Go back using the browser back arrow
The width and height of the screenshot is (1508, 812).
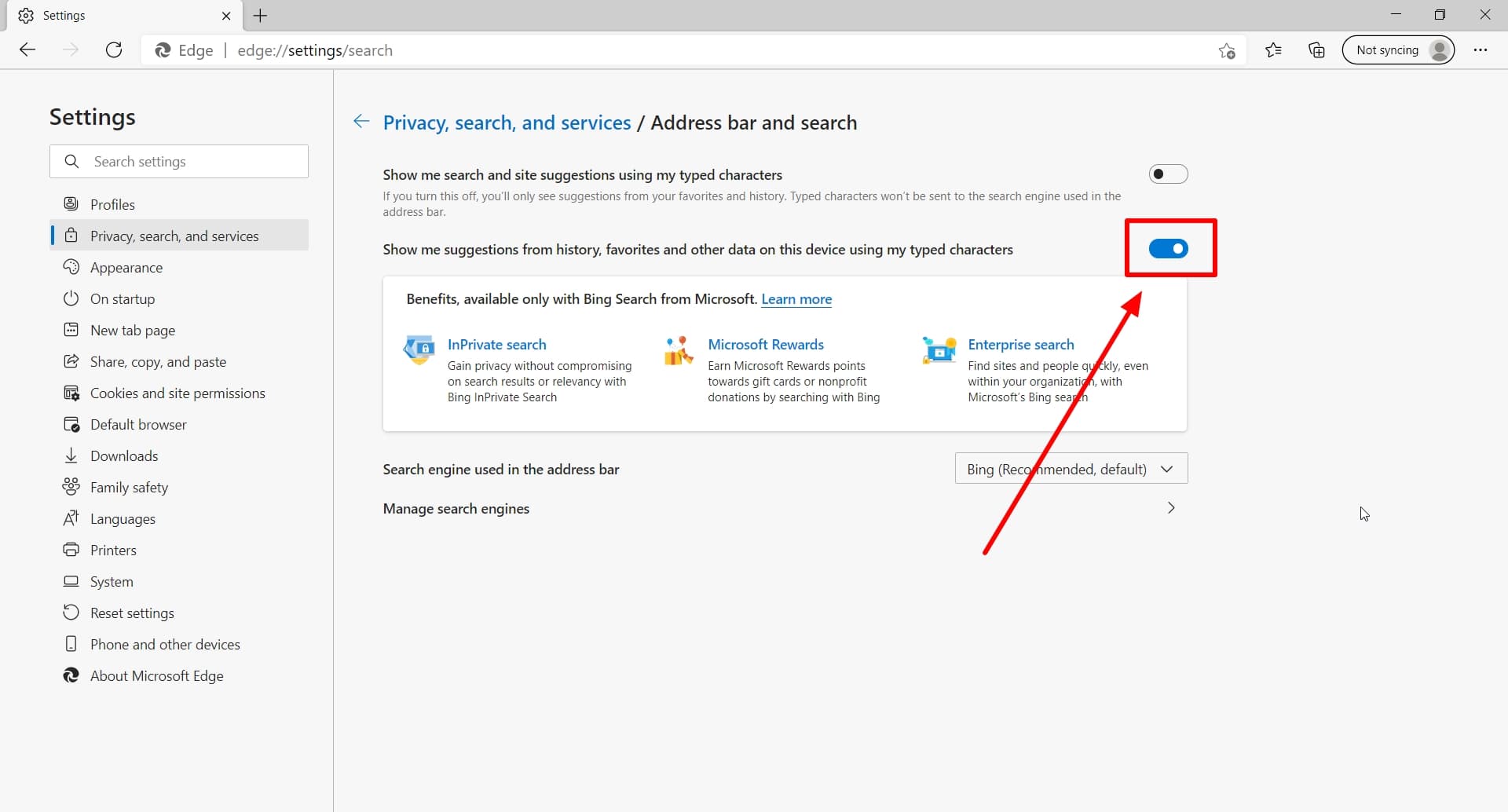click(x=27, y=50)
